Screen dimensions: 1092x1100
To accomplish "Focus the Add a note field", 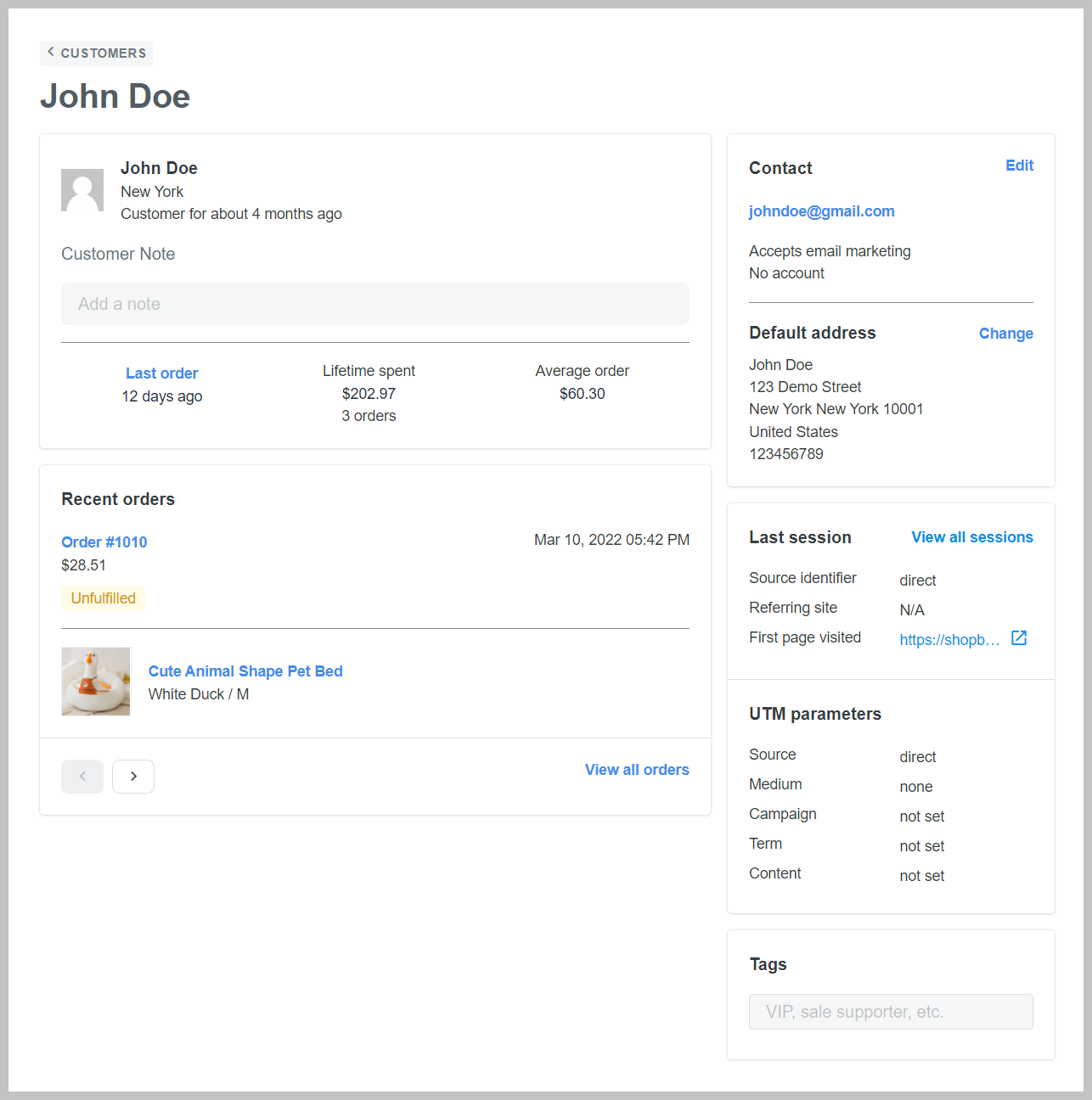I will (x=374, y=304).
